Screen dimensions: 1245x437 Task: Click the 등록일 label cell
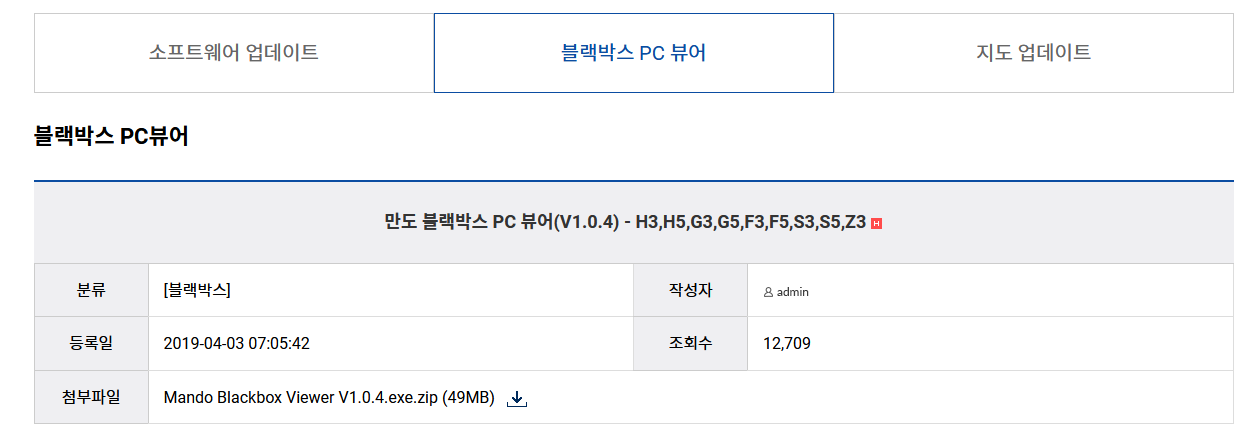91,344
